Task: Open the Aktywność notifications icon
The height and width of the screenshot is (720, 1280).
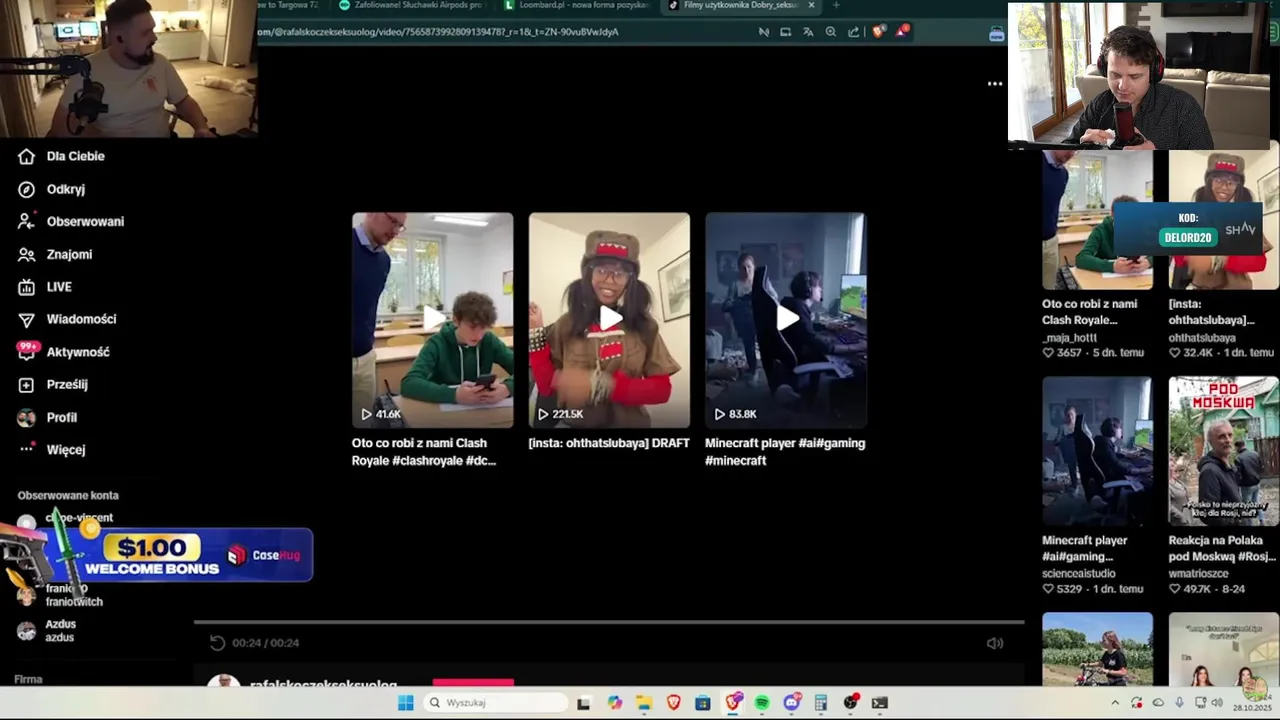Action: click(27, 351)
